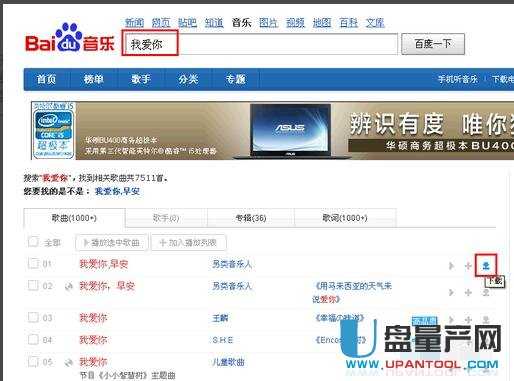514x381 pixels.
Task: Download row 03 song by 王麟
Action: [x=486, y=319]
